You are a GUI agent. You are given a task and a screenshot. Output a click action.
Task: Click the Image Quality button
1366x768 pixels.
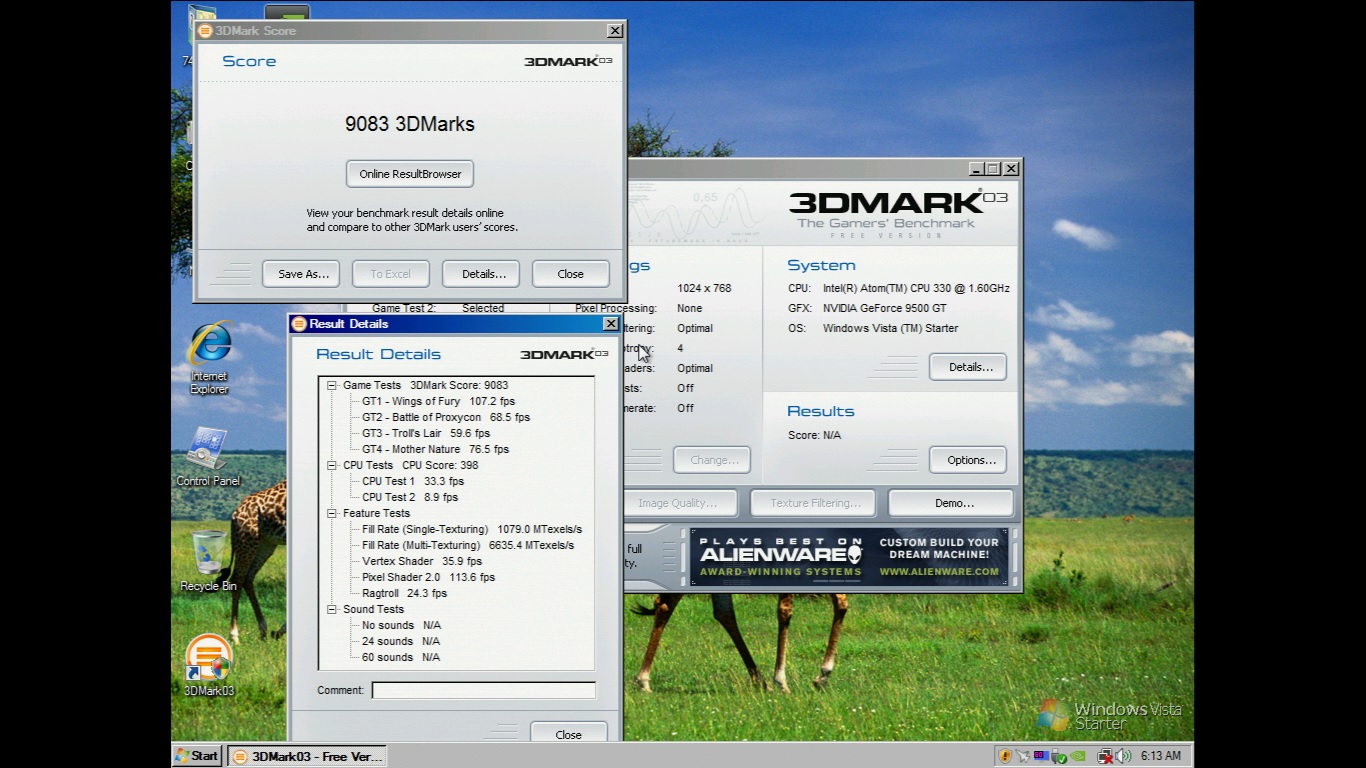(x=681, y=503)
